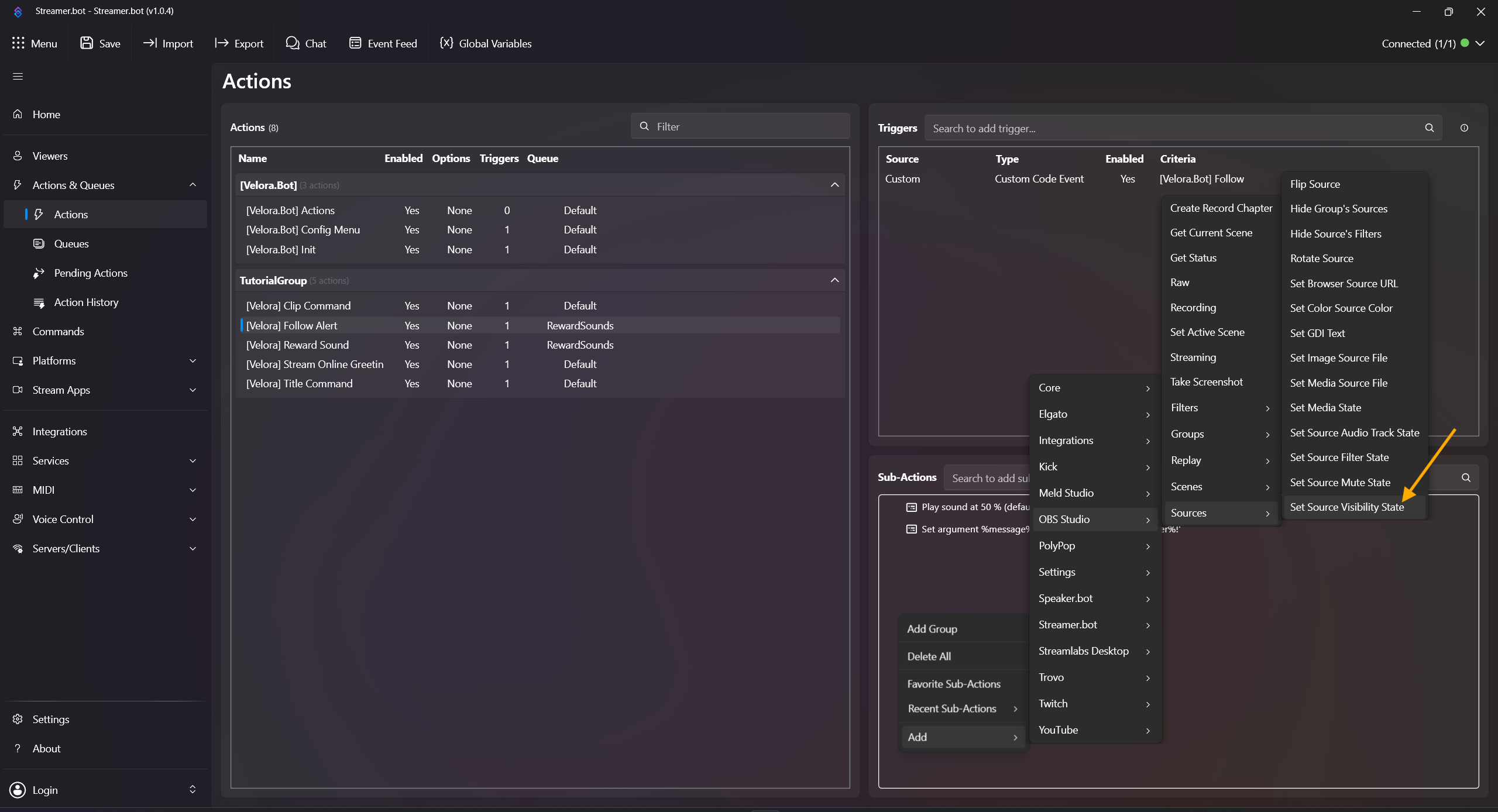The height and width of the screenshot is (812, 1498).
Task: Select the [Velora] Reward Sound action row
Action: (x=297, y=345)
